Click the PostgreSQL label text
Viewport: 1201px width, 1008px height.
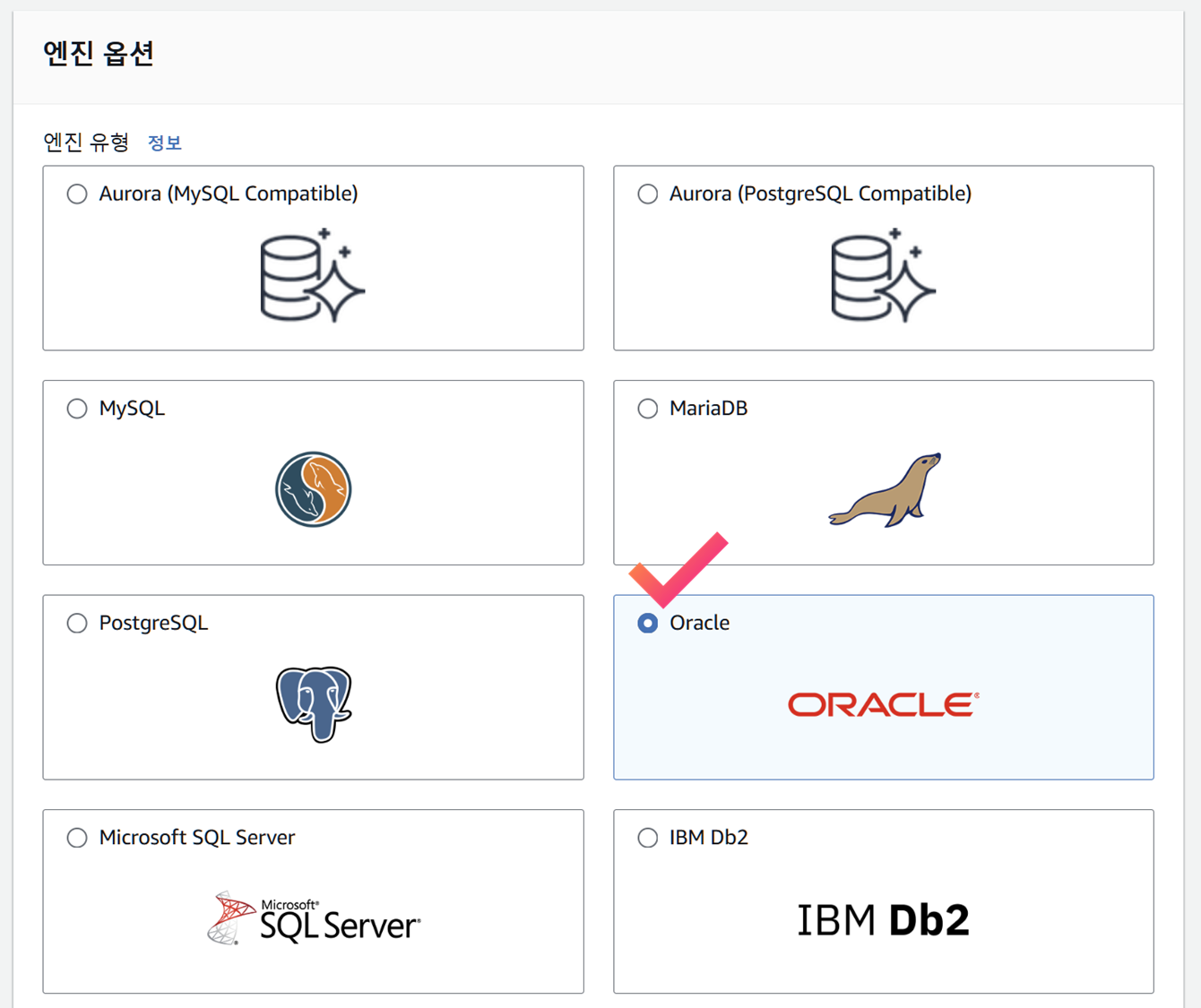point(153,623)
